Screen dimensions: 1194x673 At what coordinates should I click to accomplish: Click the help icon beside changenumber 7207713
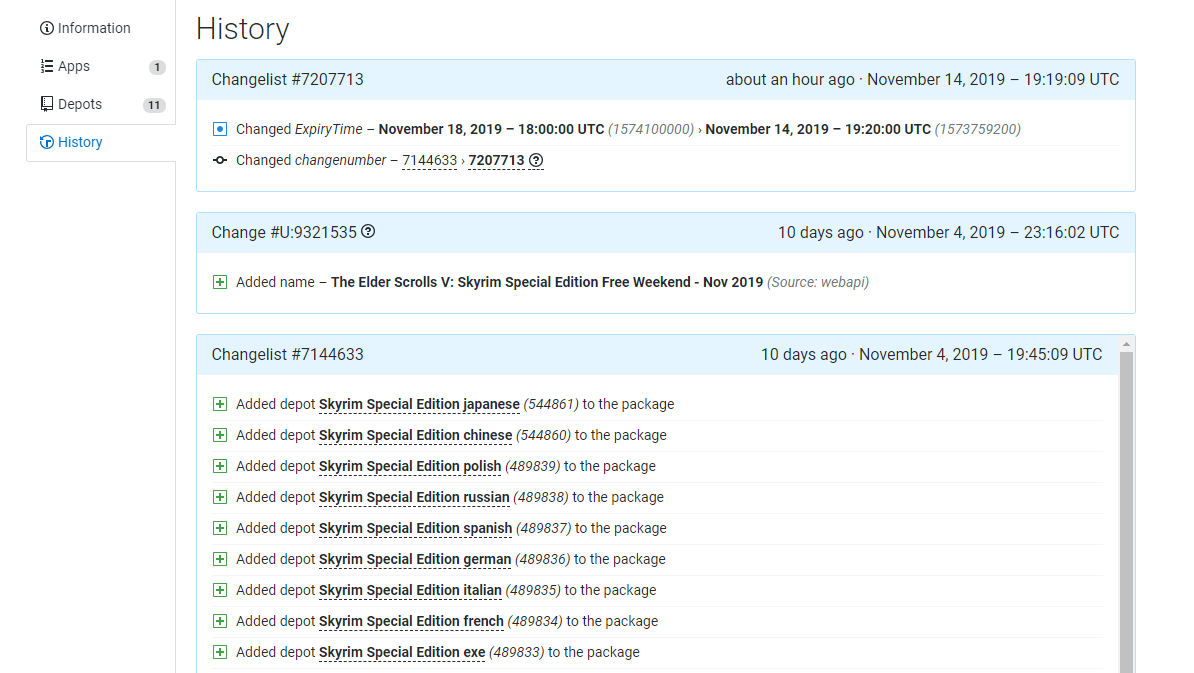tap(536, 160)
